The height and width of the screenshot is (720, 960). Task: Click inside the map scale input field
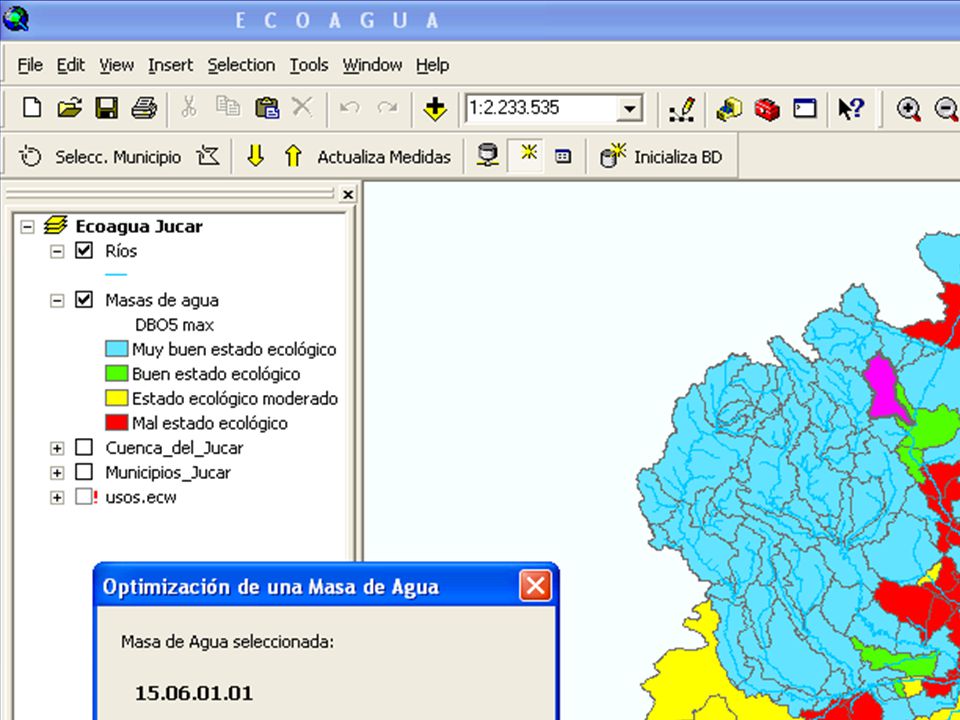click(541, 108)
